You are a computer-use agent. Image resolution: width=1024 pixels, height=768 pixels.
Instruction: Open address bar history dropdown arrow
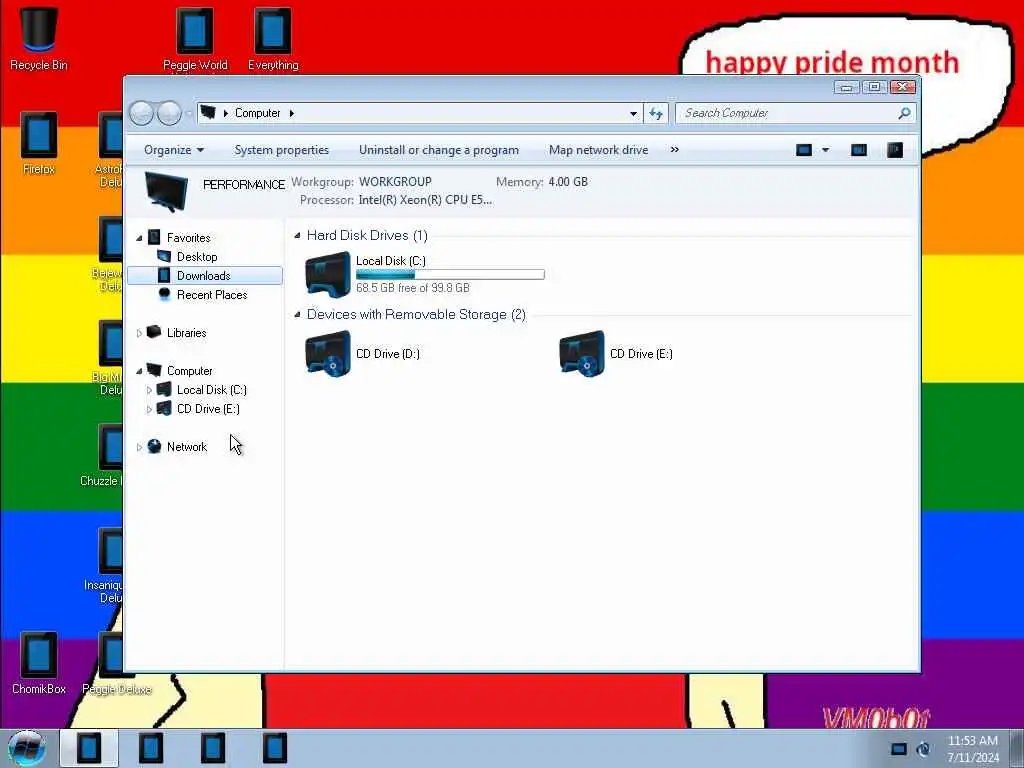point(633,114)
